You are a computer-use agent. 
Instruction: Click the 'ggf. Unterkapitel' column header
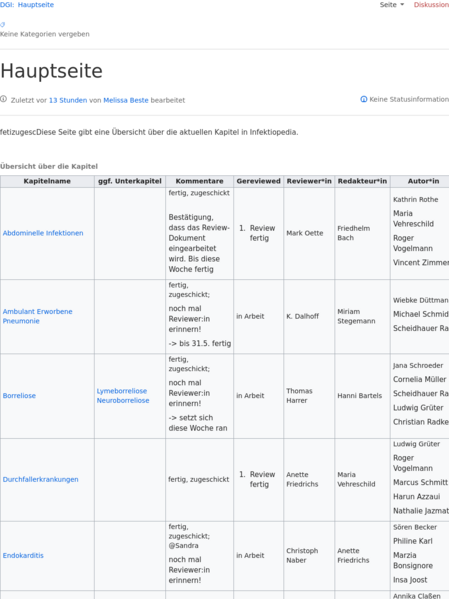pyautogui.click(x=130, y=181)
